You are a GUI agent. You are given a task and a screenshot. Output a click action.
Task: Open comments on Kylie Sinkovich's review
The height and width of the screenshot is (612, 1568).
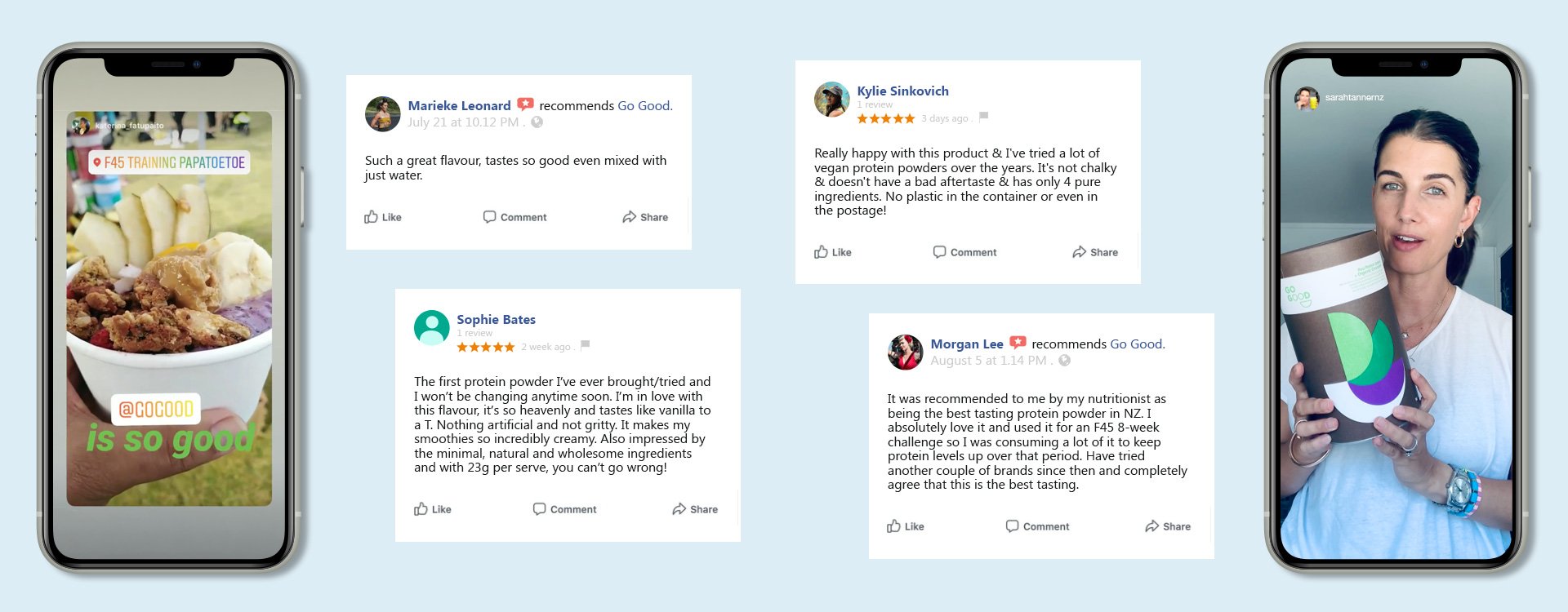964,252
